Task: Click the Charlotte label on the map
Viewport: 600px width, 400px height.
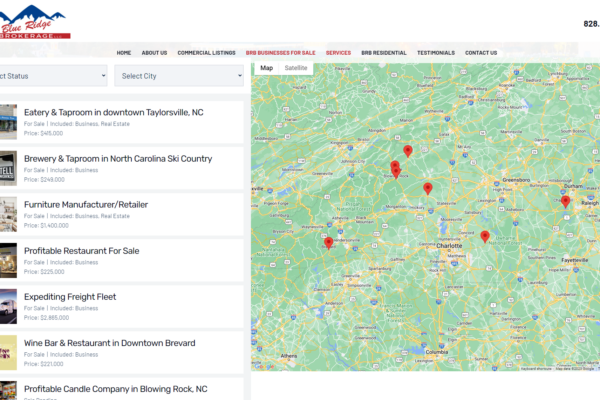Action: [x=449, y=245]
